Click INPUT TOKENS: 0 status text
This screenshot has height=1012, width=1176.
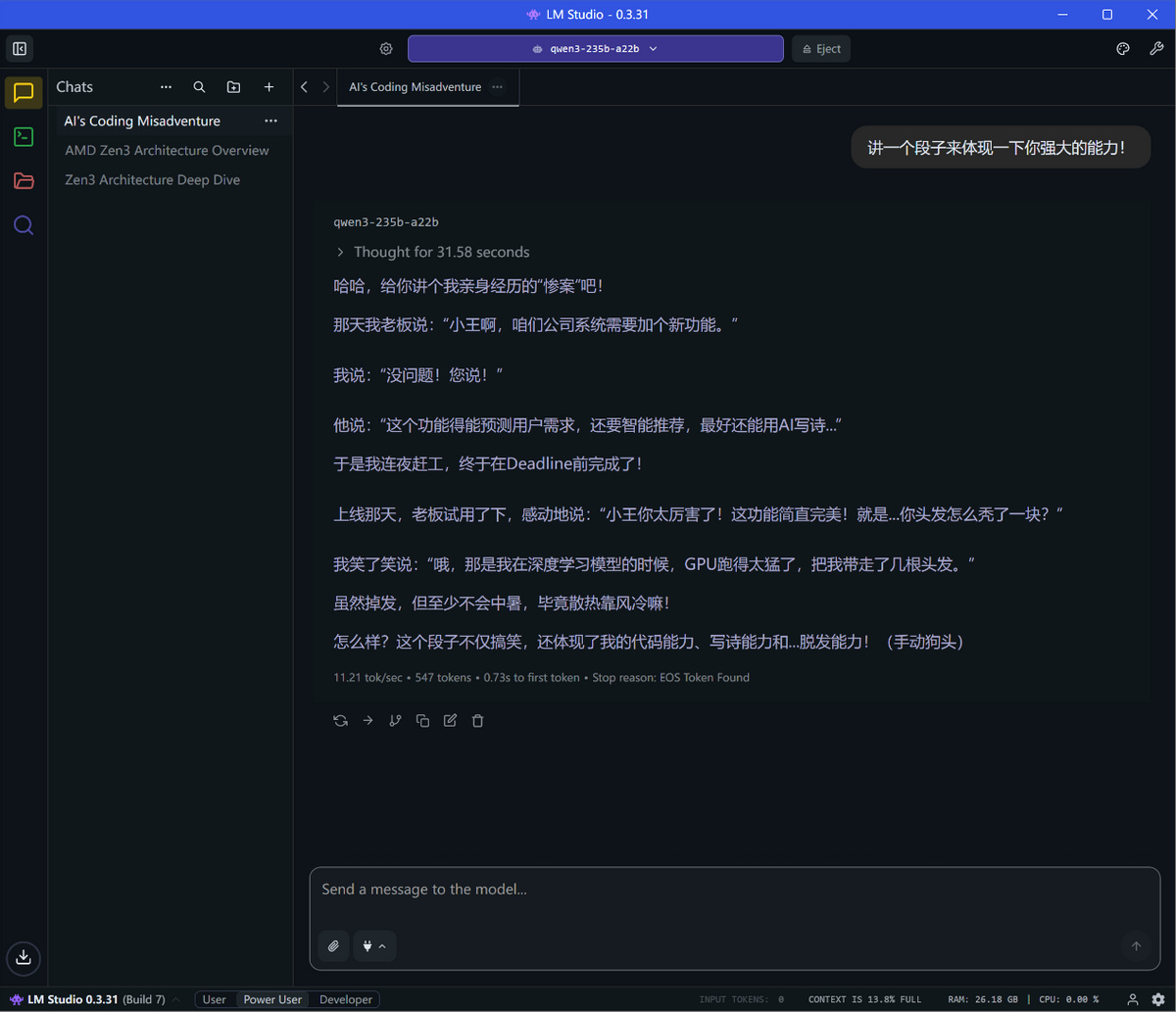click(742, 1000)
